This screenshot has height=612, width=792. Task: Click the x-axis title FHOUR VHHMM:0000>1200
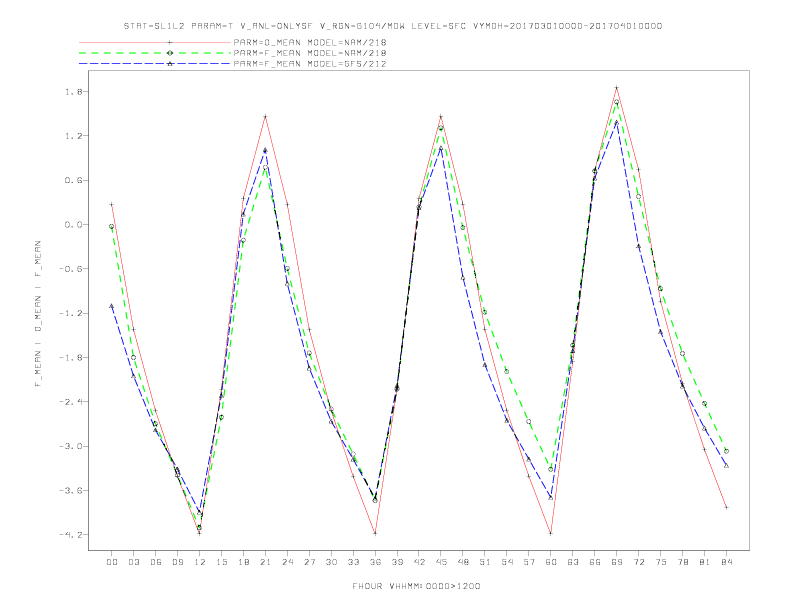click(x=416, y=586)
